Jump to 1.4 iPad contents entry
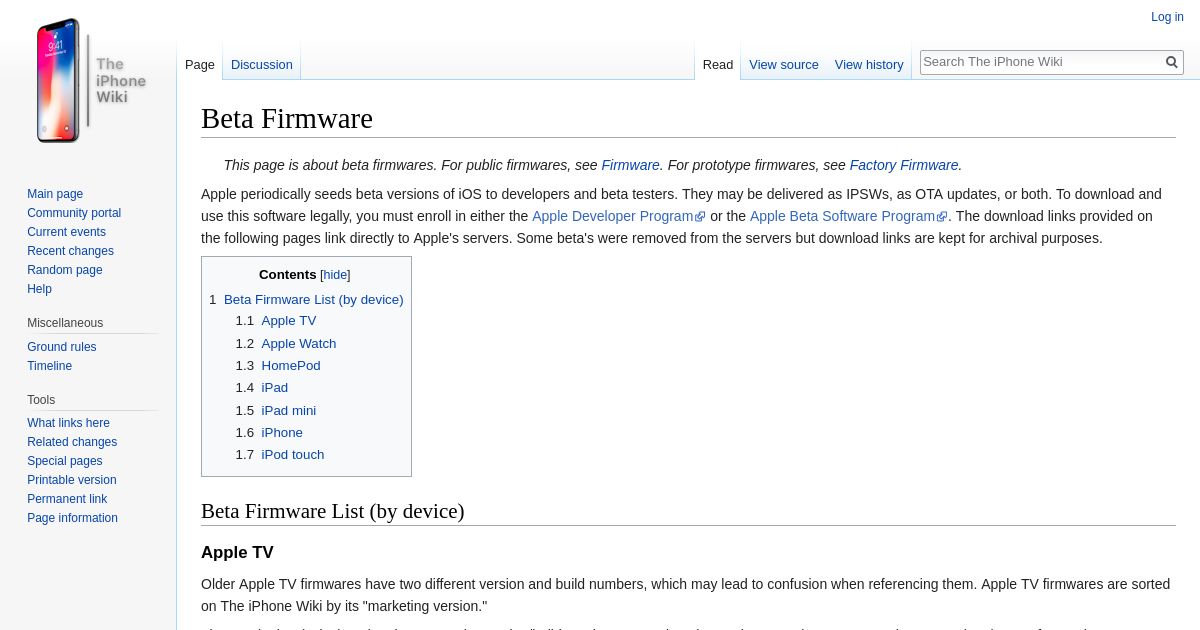 pos(275,388)
